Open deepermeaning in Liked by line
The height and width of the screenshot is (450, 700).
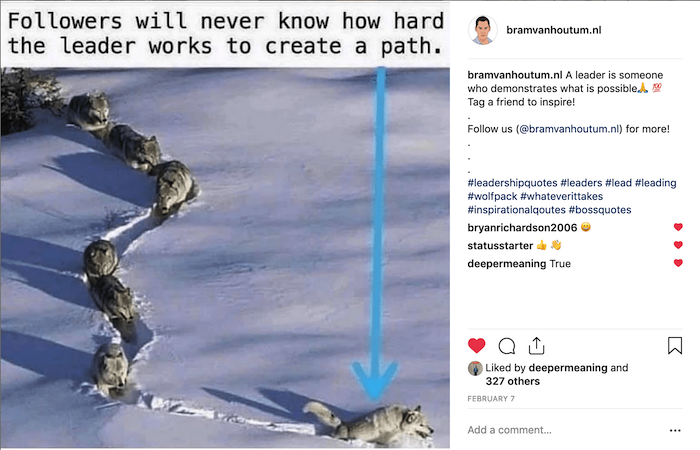(x=568, y=367)
